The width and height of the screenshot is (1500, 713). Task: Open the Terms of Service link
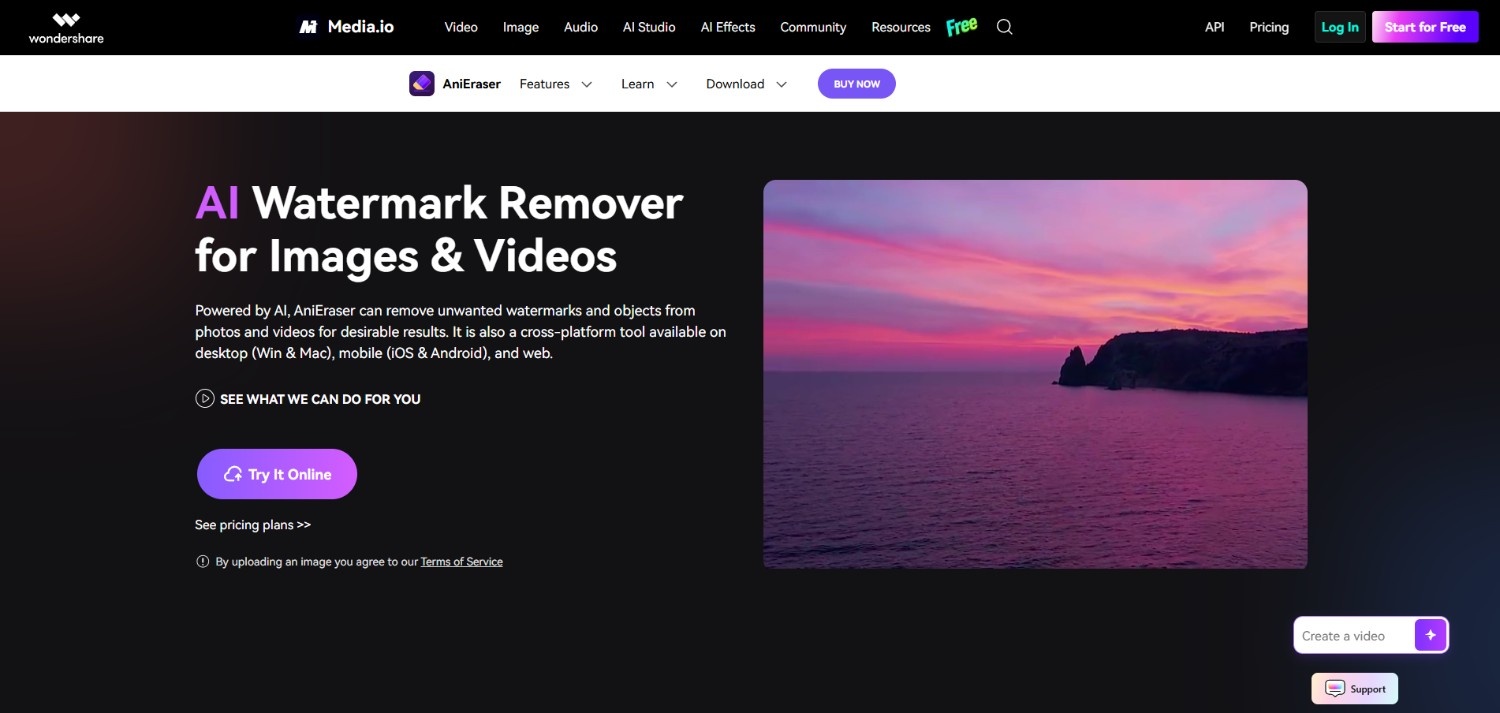(462, 562)
